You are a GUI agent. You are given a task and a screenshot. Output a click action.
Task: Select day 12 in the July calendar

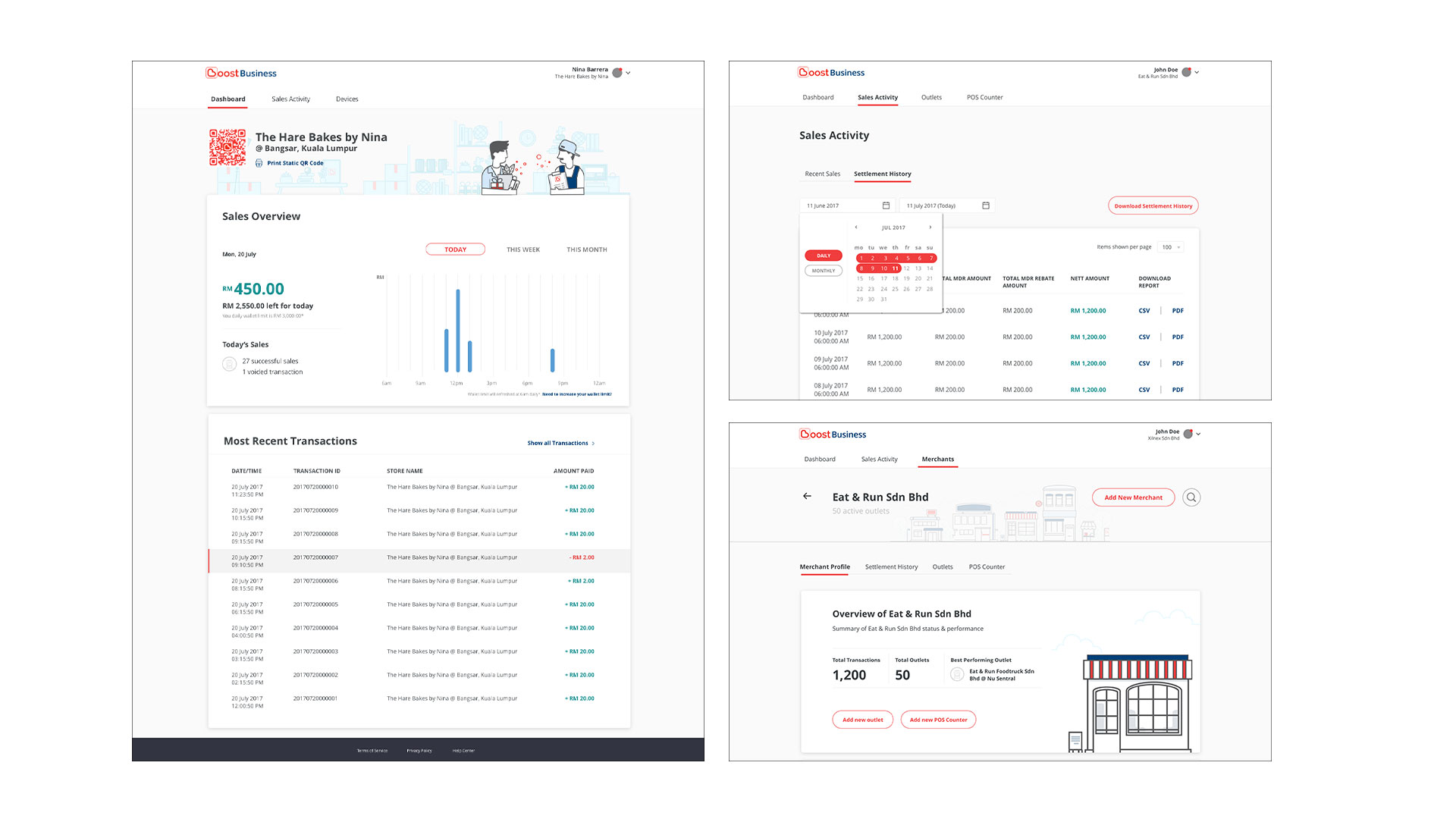pyautogui.click(x=906, y=268)
